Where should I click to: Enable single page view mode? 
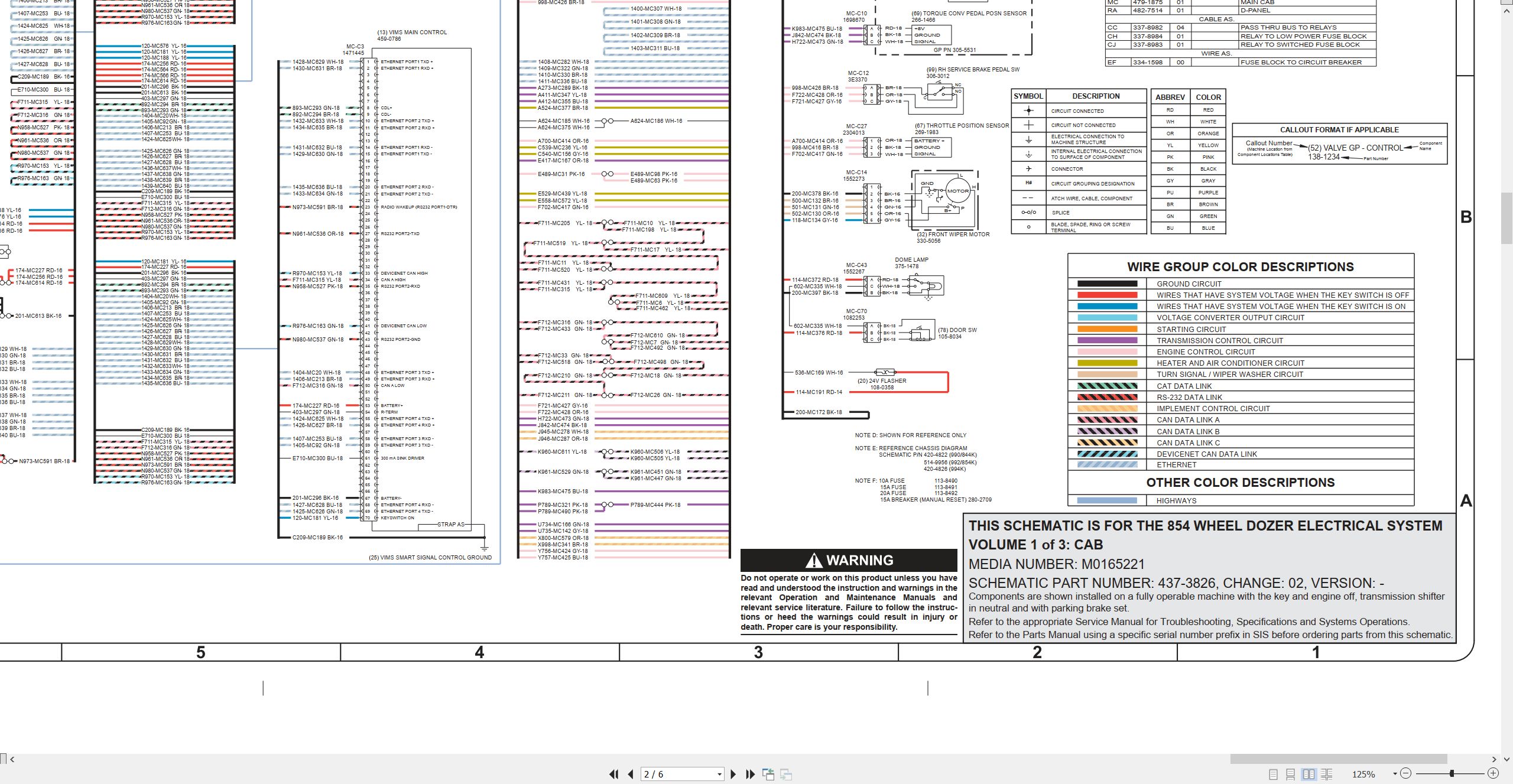tap(1273, 774)
